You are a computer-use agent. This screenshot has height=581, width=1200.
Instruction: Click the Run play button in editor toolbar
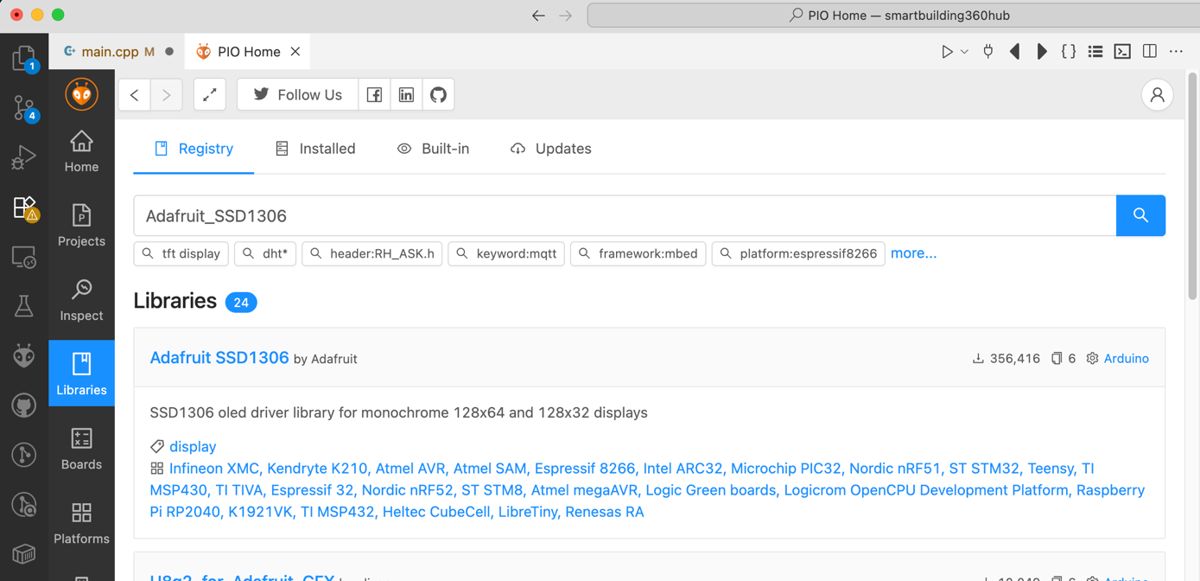947,51
